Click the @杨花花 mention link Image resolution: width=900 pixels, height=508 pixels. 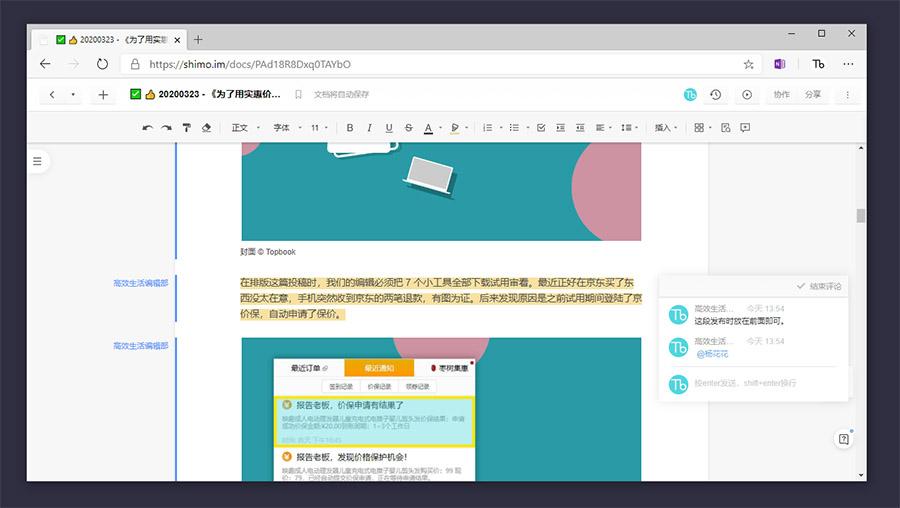(x=712, y=354)
